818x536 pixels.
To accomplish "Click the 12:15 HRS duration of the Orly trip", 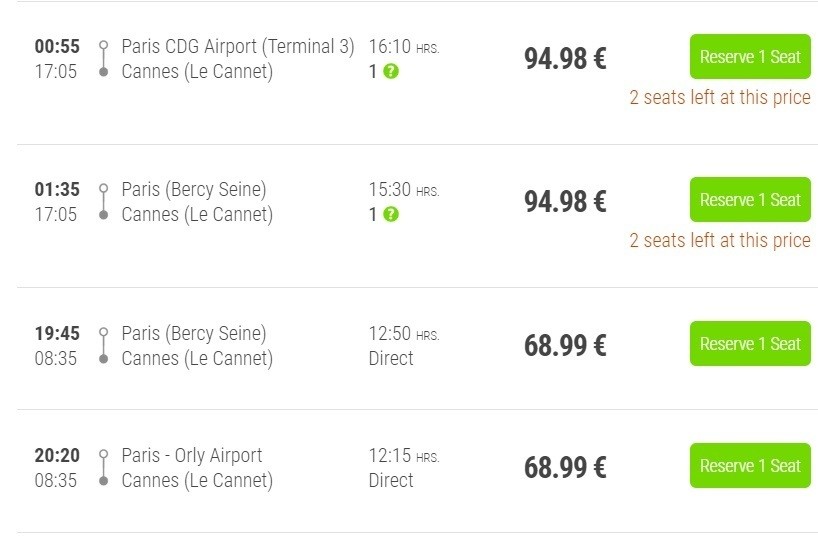I will 403,456.
